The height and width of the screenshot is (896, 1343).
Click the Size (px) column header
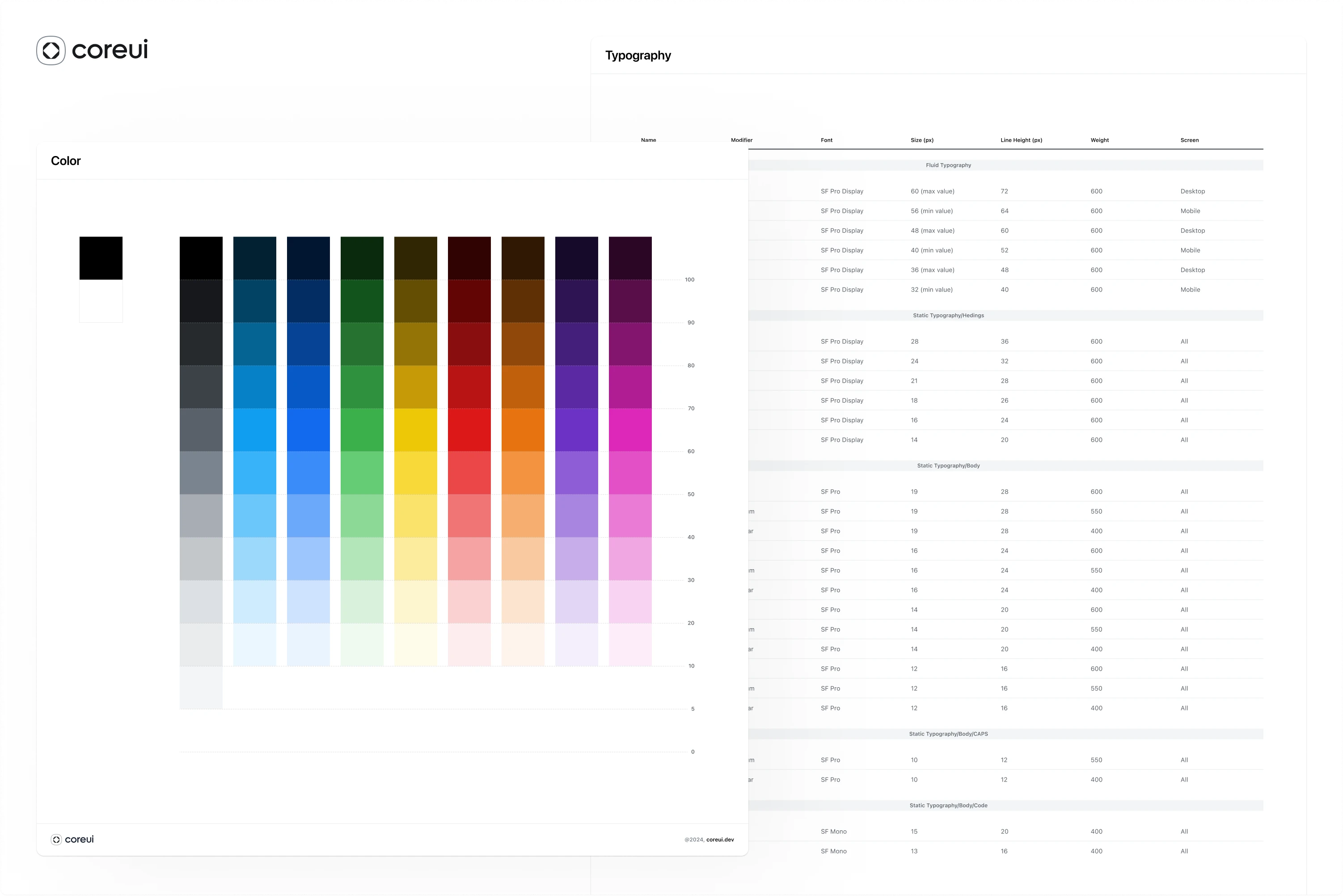pos(922,140)
